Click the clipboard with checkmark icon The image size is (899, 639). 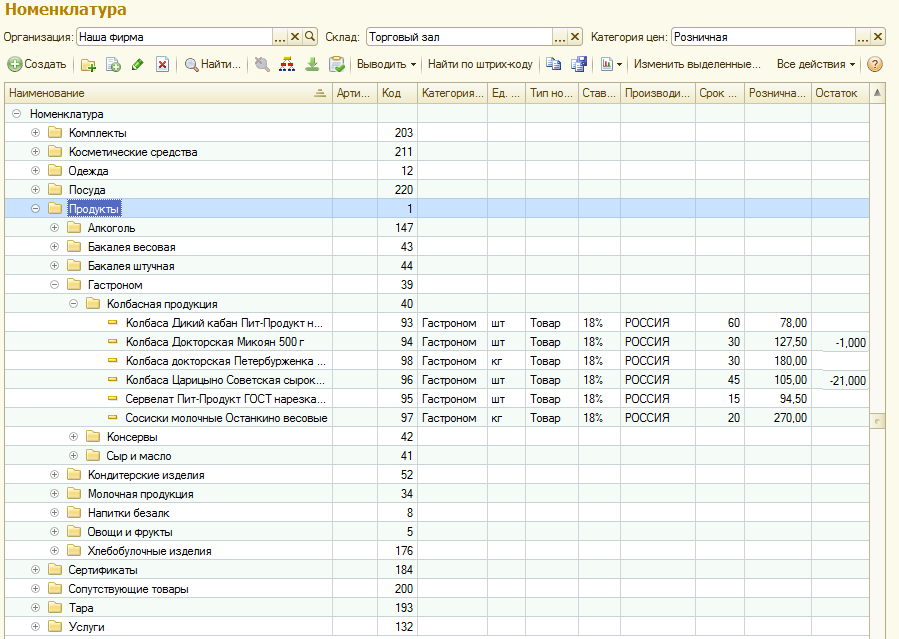pyautogui.click(x=337, y=64)
